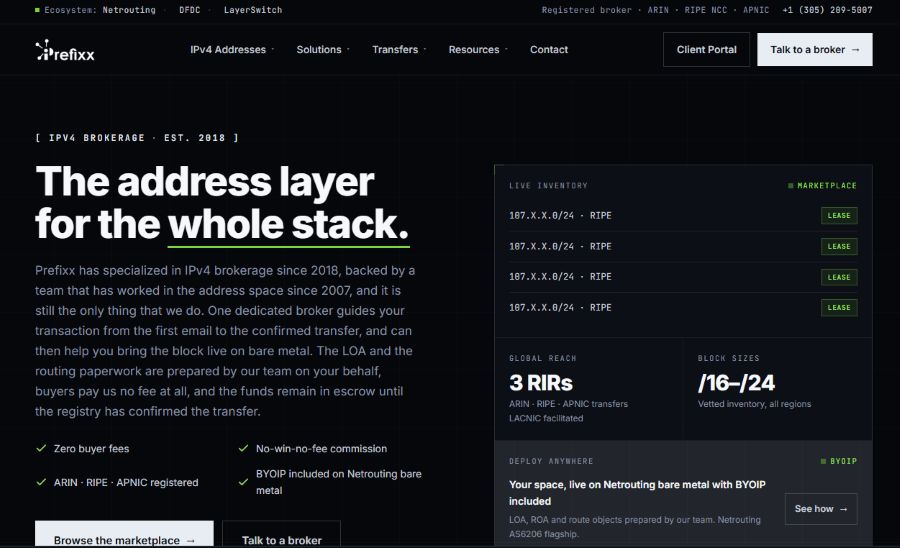Click the /16–/24 block sizes stat
Image resolution: width=900 pixels, height=548 pixels.
coord(736,383)
